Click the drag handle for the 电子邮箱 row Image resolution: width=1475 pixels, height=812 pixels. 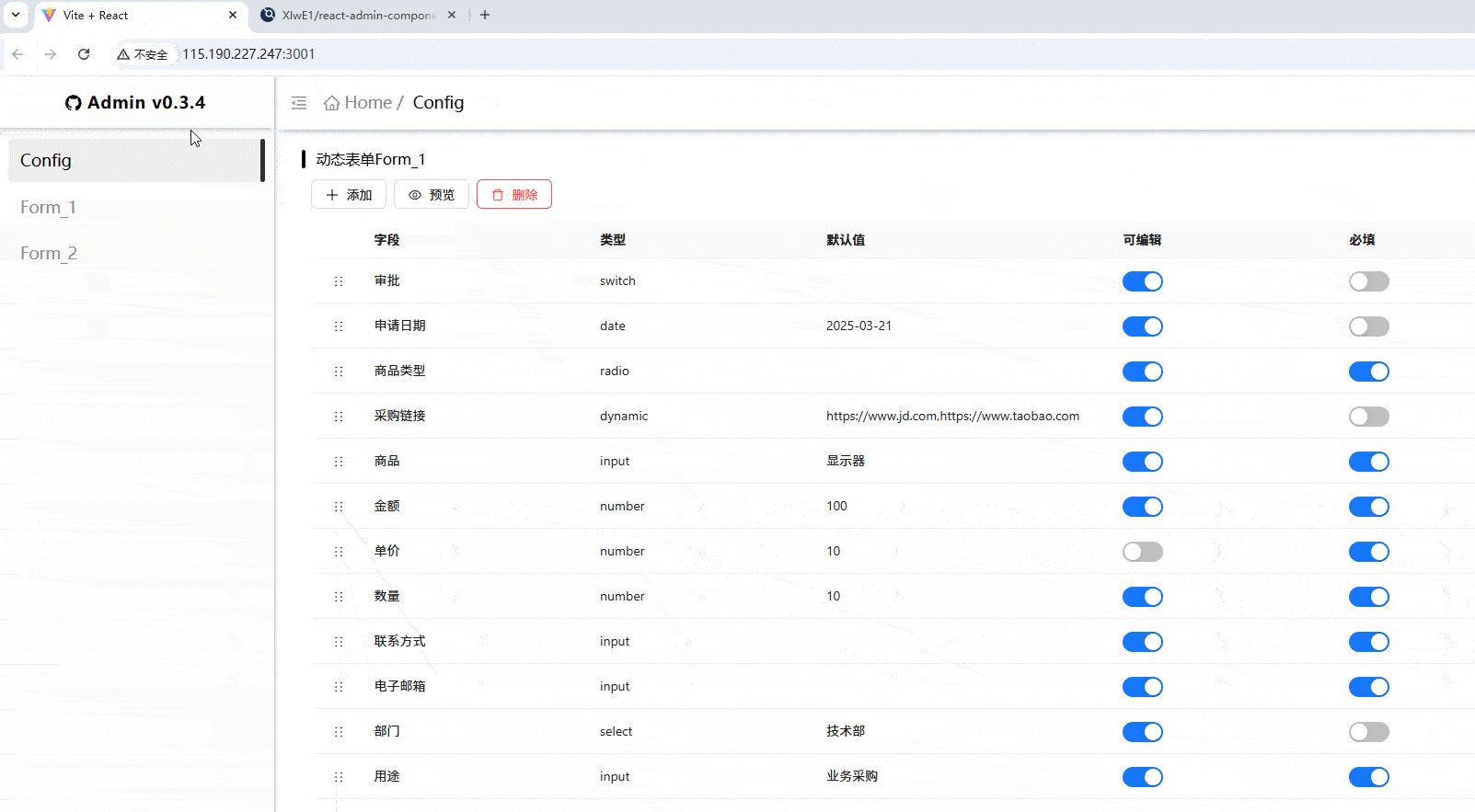tap(339, 687)
